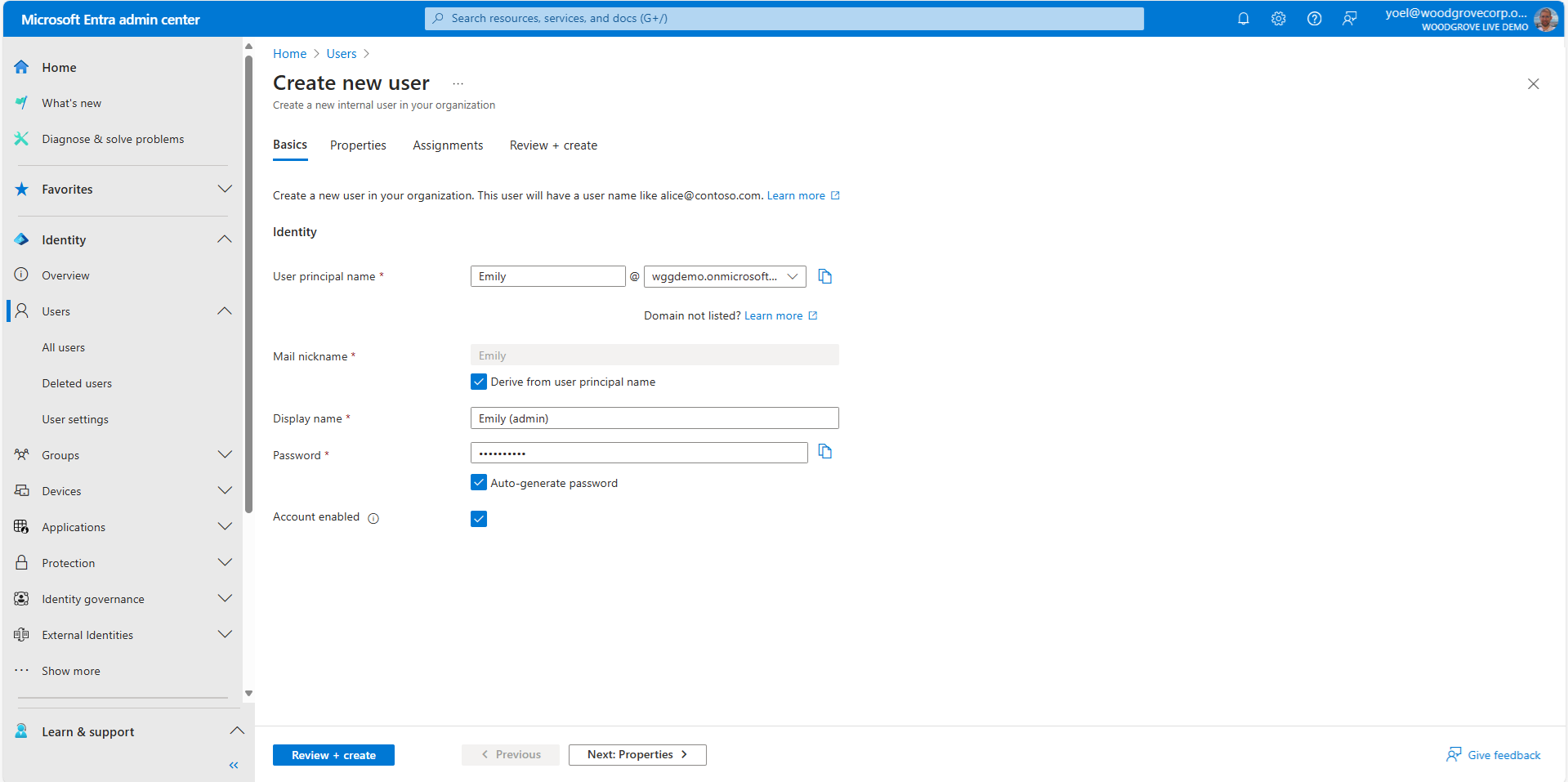Click the help question mark icon
Screen dimensions: 1568x782
click(x=1314, y=19)
